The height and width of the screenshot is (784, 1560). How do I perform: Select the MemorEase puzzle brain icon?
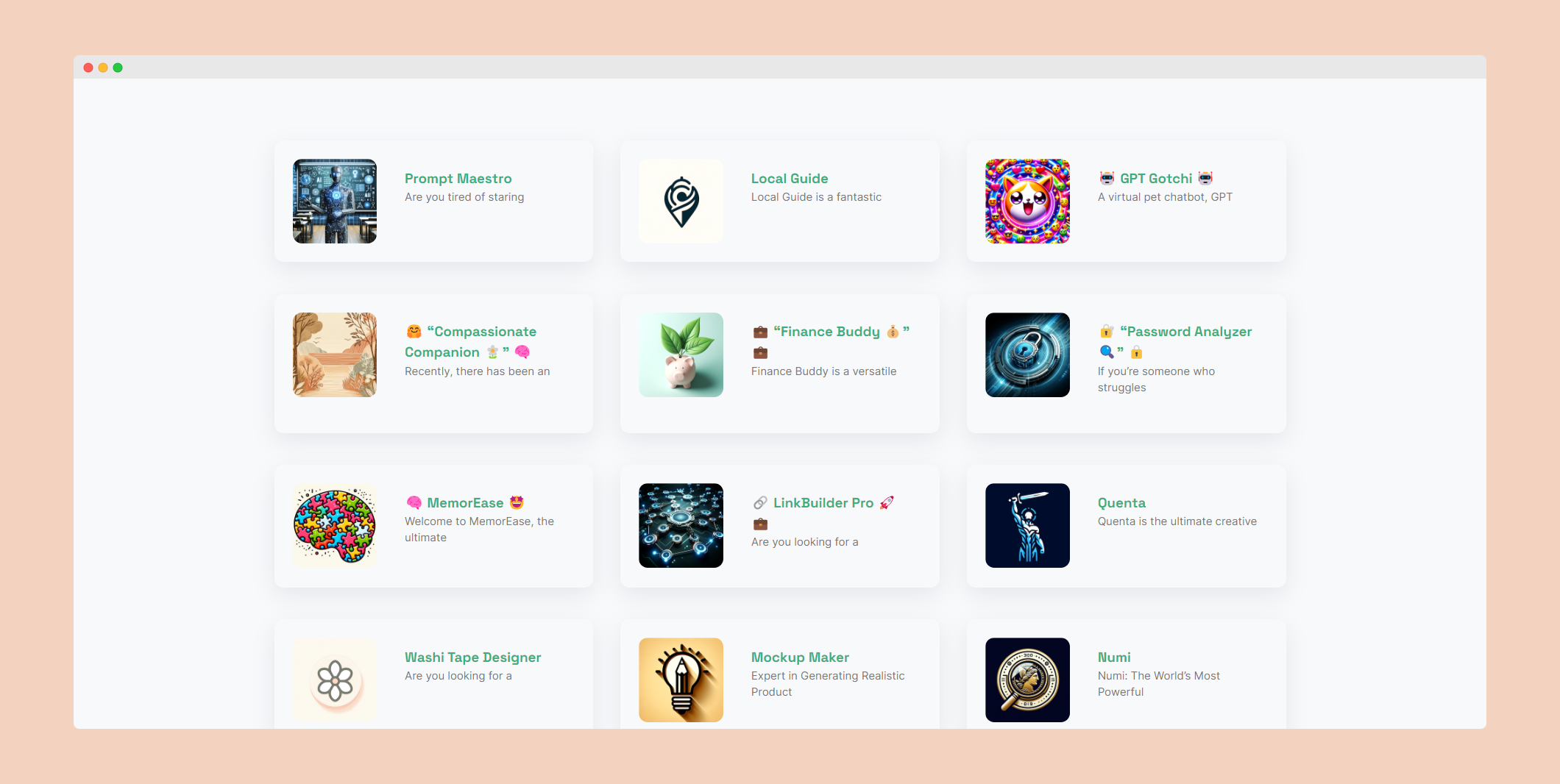(335, 525)
